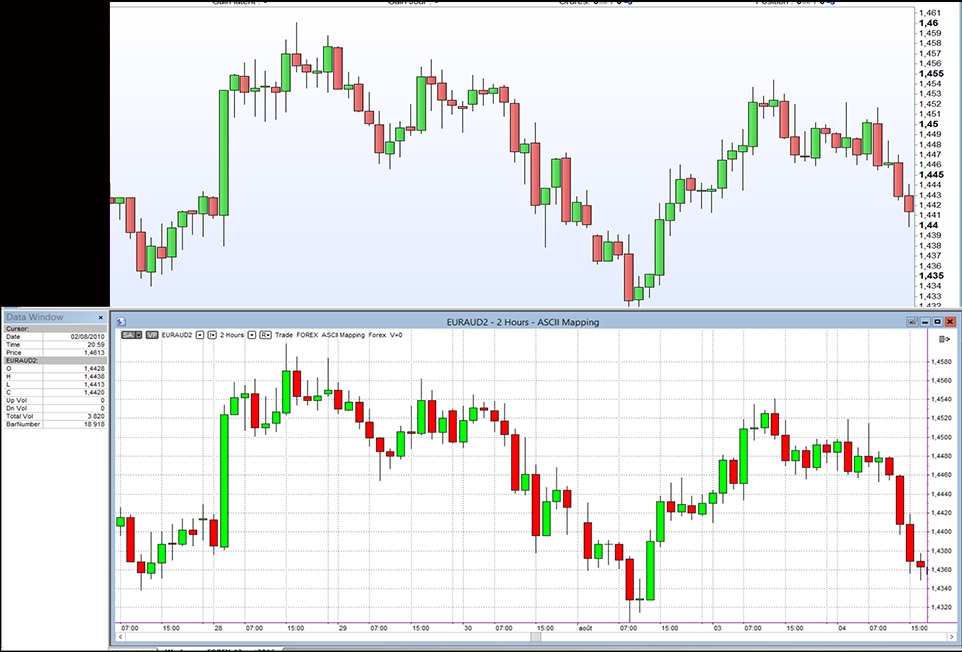Click the 1,46 price label on upper chart axis
The image size is (962, 652).
tap(928, 23)
